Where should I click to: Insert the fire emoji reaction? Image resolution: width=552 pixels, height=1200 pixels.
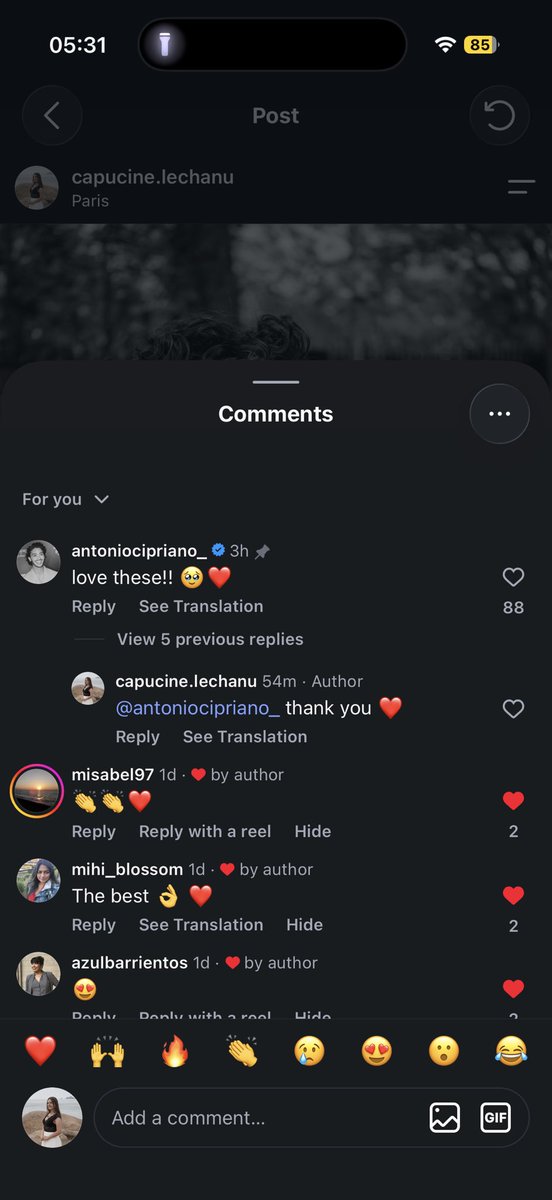click(175, 1051)
